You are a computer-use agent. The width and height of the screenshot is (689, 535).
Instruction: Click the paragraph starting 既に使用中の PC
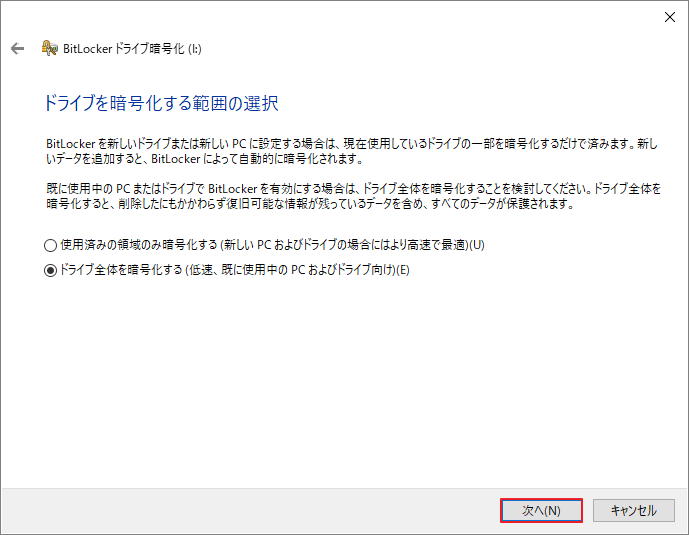click(x=354, y=196)
